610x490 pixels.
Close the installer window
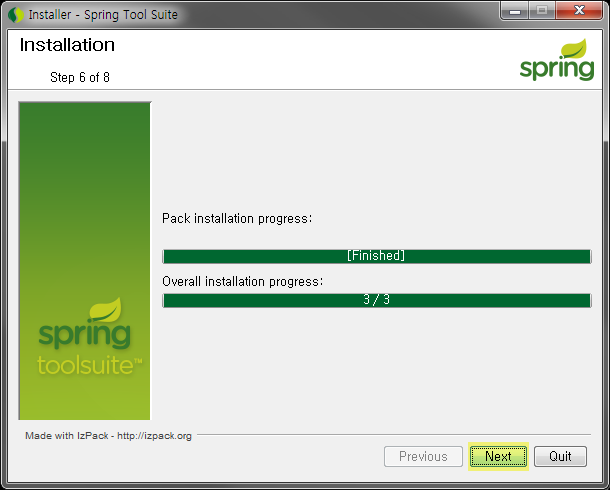click(x=579, y=10)
